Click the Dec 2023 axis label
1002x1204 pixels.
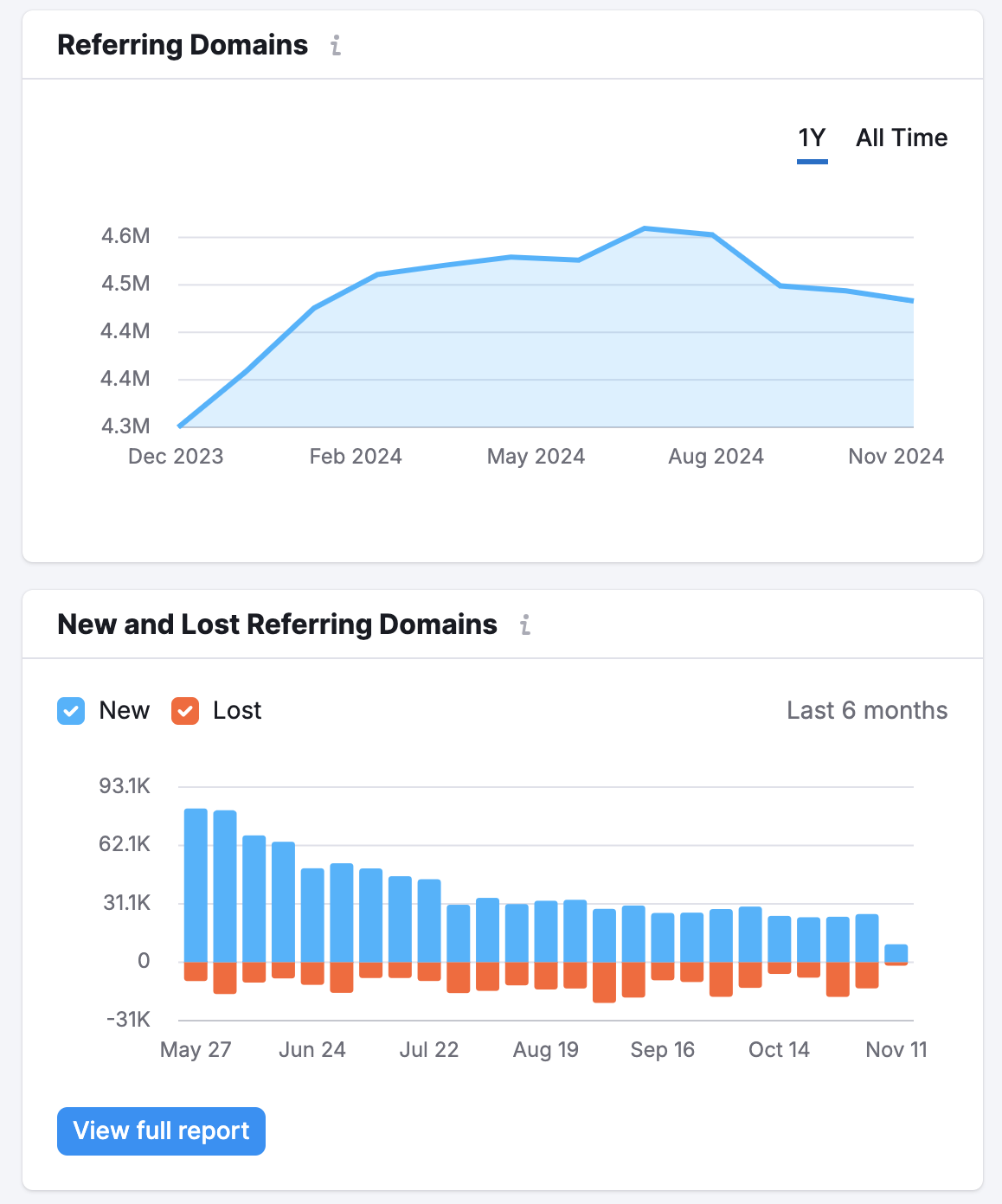click(x=176, y=456)
